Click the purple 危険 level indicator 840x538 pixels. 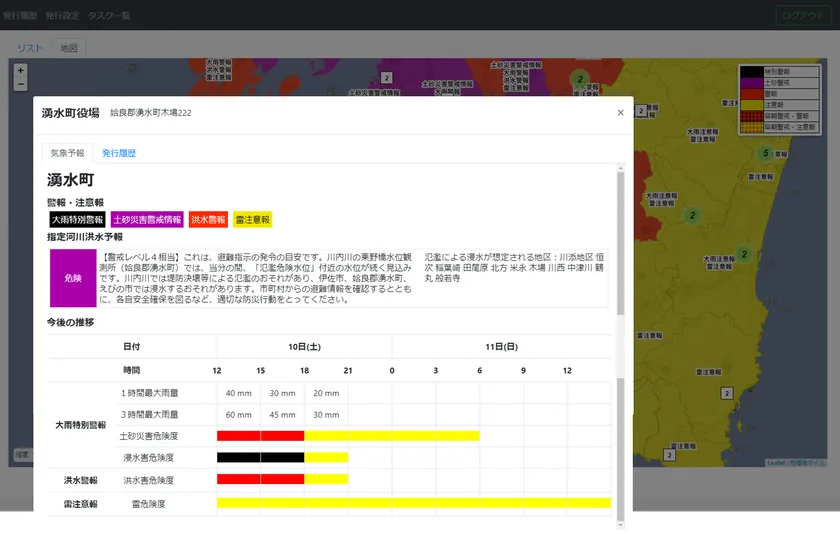(x=73, y=278)
